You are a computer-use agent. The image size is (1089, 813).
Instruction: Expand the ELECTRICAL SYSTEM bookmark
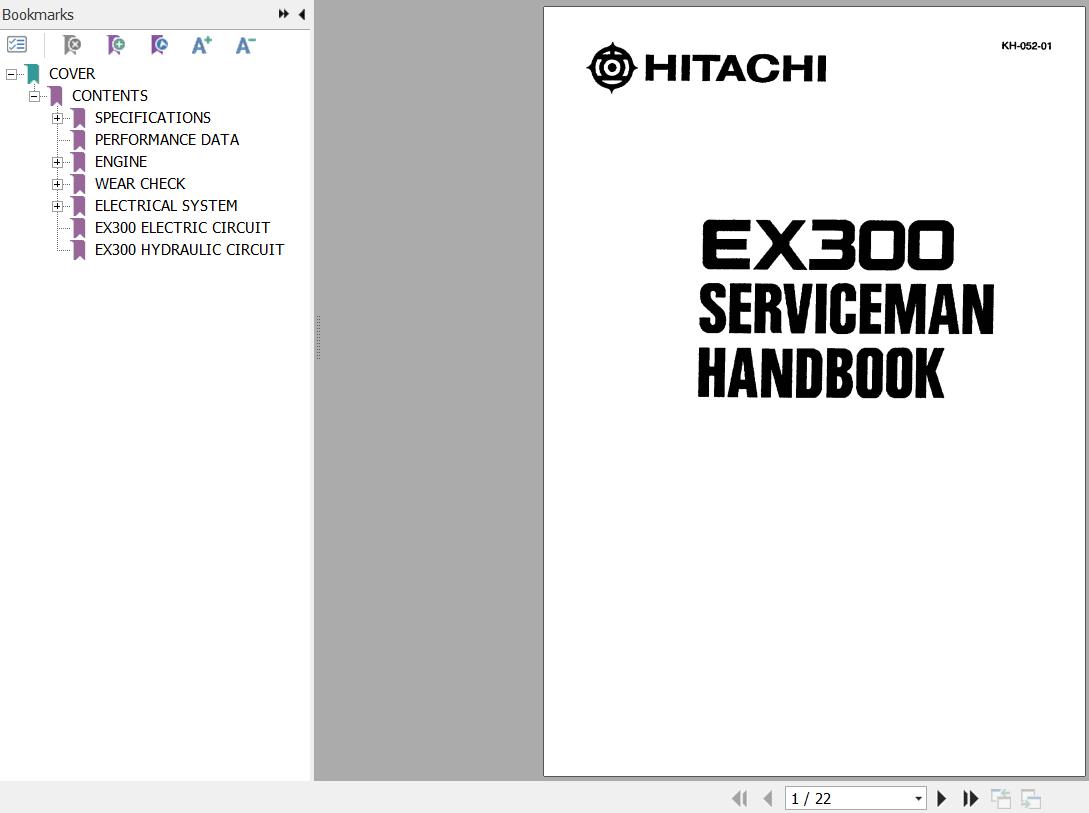click(x=58, y=206)
